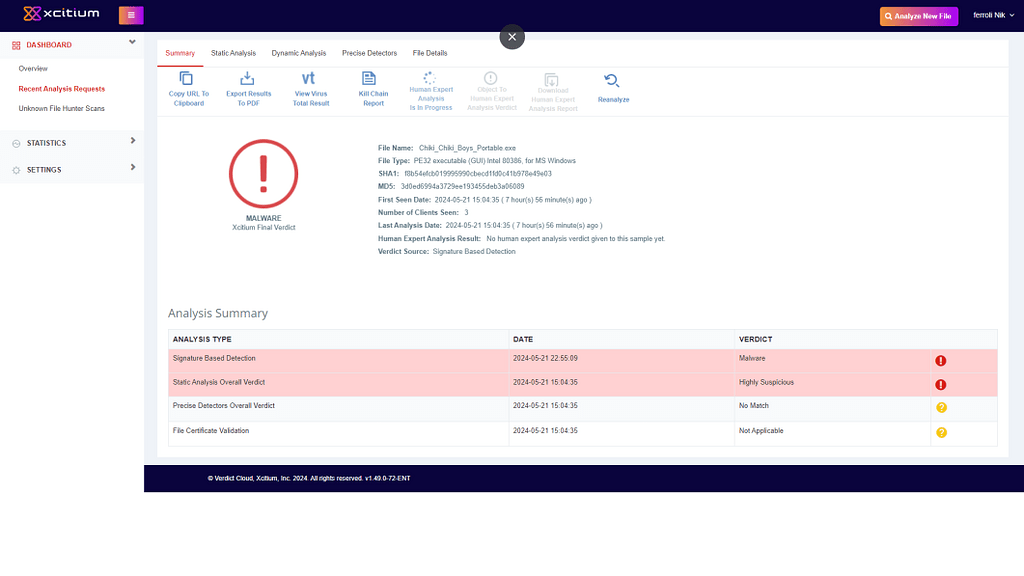Image resolution: width=1024 pixels, height=576 pixels.
Task: Click the exclamation icon on Signature Based Detection row
Action: pos(940,358)
